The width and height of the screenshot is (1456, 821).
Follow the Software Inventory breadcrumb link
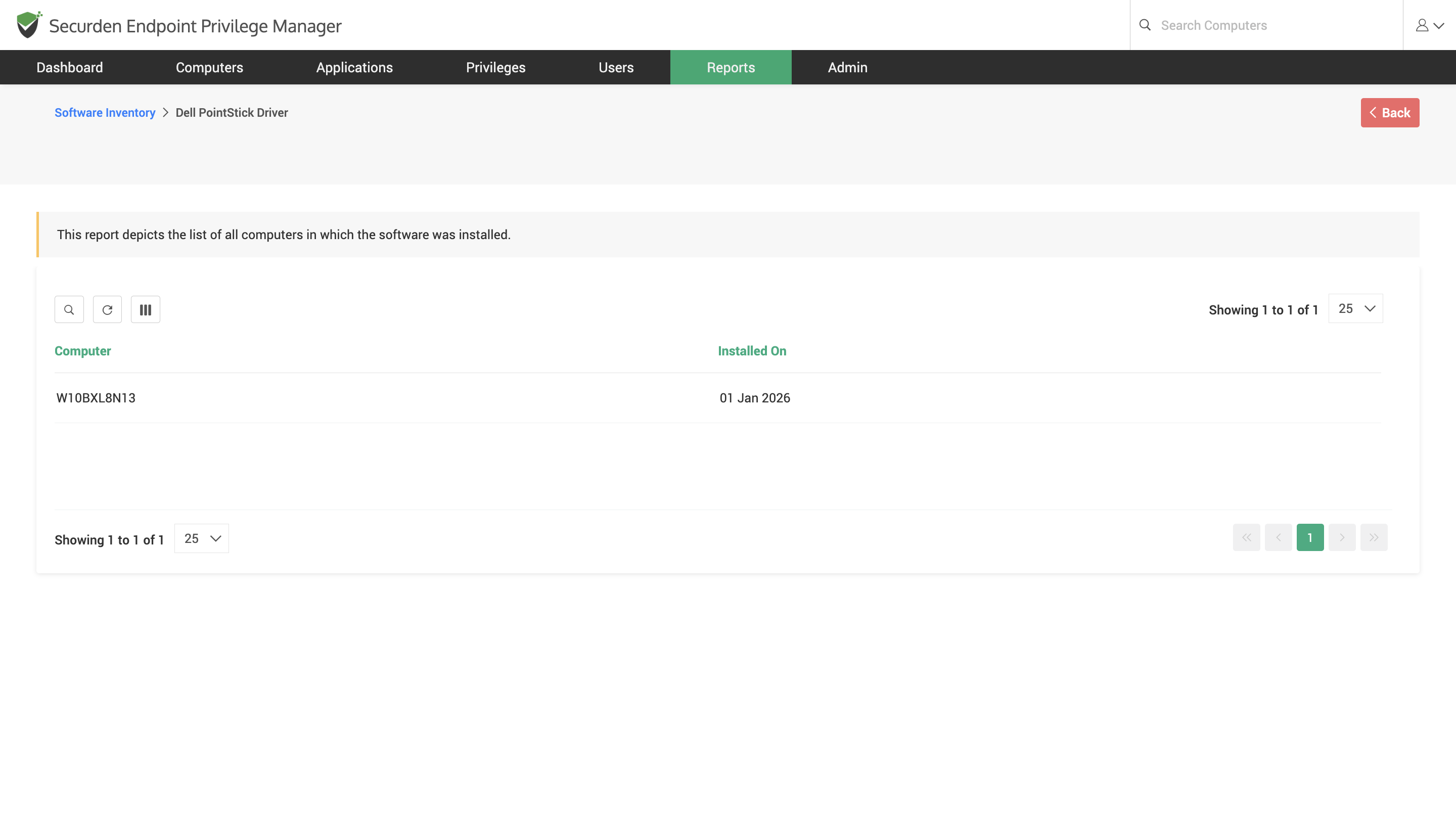pyautogui.click(x=105, y=112)
